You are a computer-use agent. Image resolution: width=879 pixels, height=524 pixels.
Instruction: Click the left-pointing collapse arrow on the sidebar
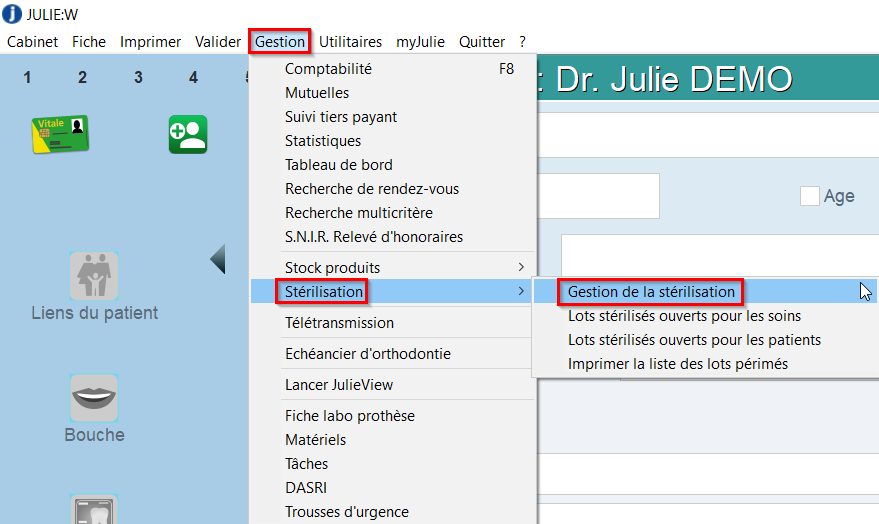[218, 259]
